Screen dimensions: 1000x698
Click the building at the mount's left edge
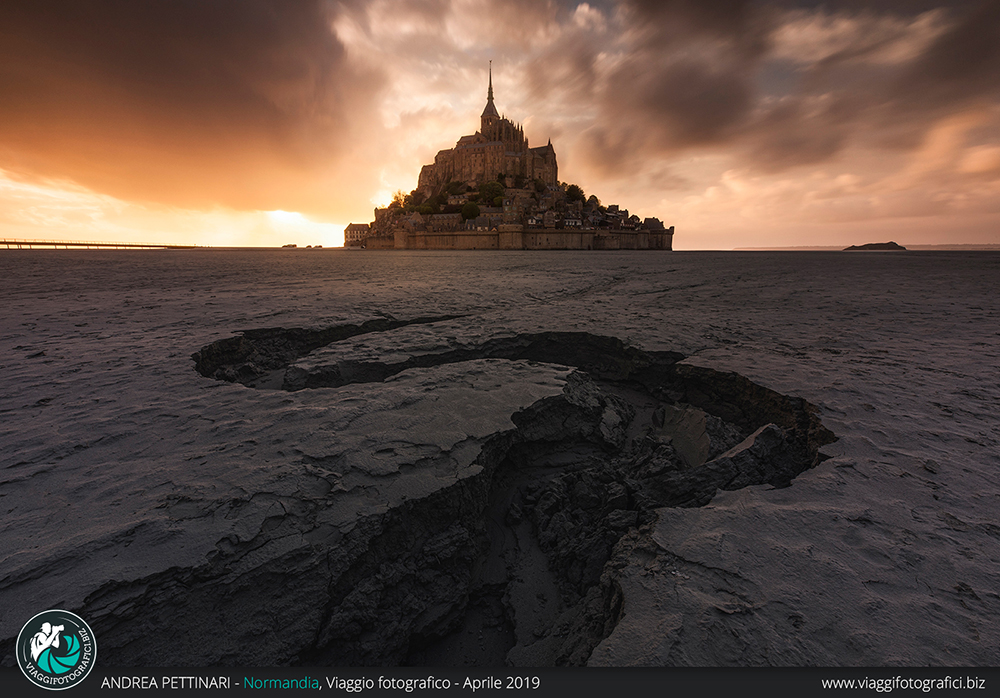click(x=356, y=234)
